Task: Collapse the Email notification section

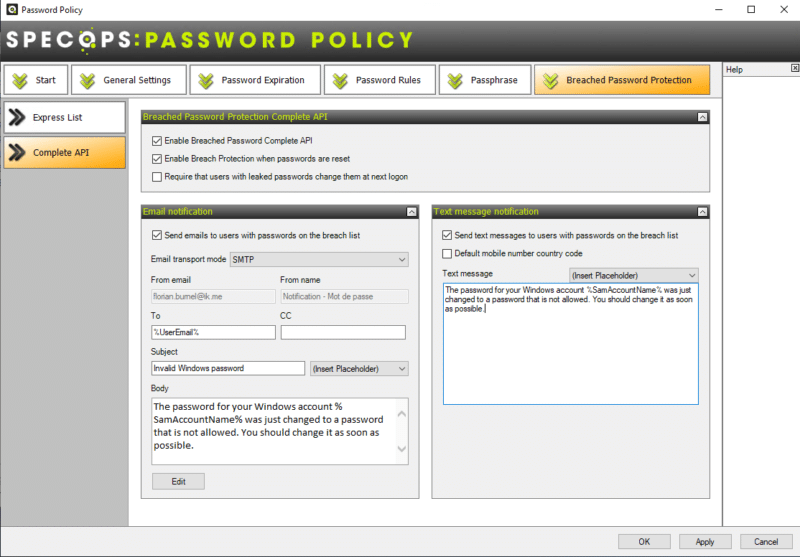Action: 412,212
